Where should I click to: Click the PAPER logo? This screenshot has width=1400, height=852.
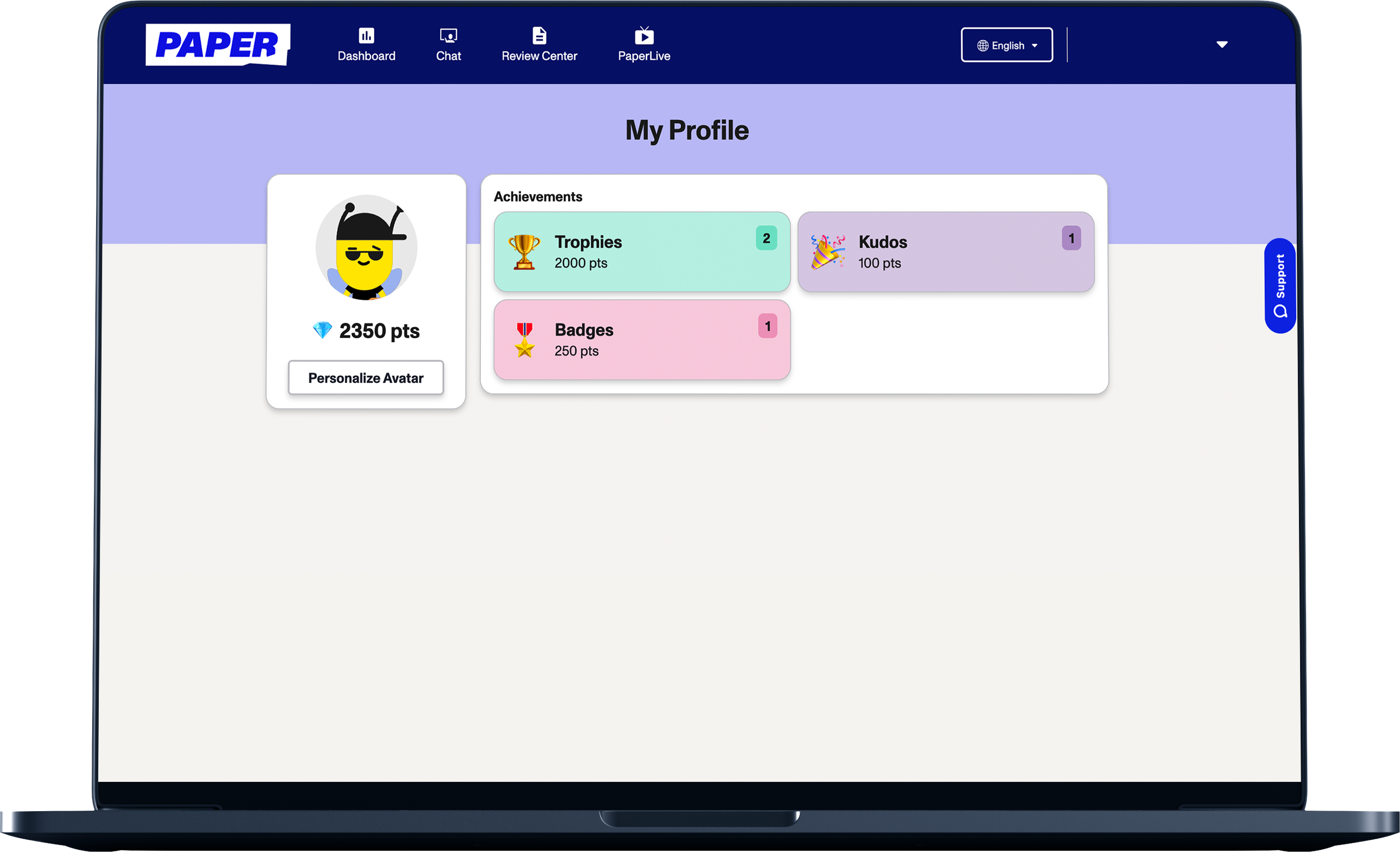(218, 45)
